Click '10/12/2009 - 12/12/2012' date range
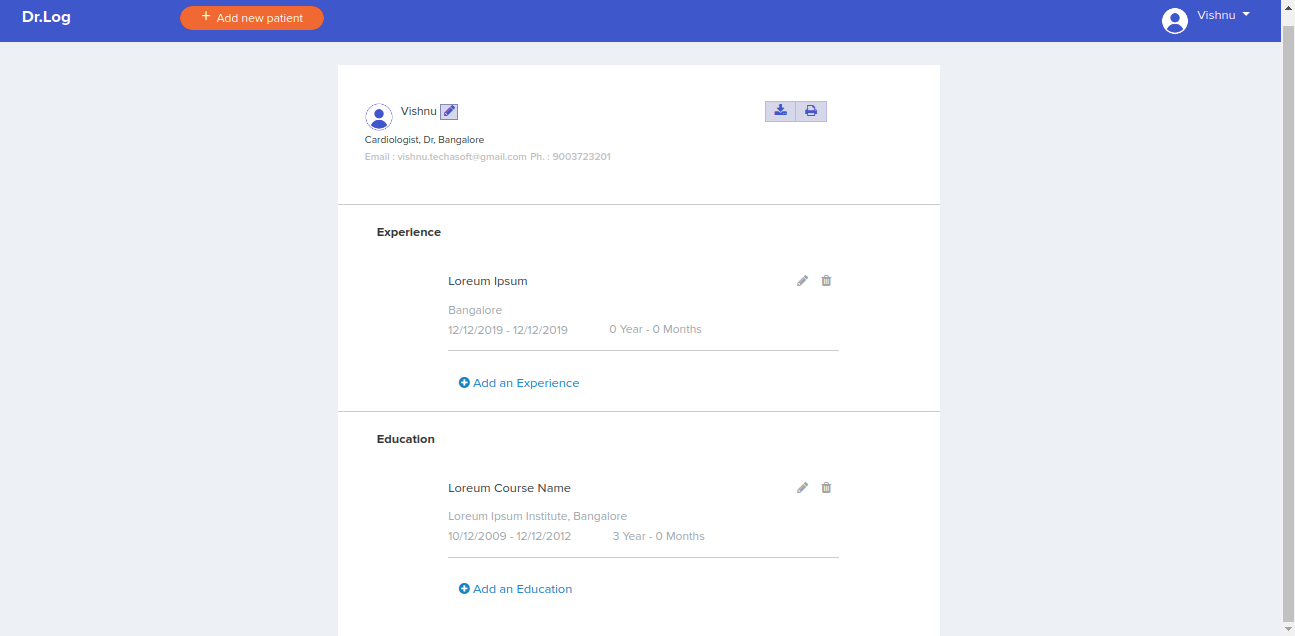The width and height of the screenshot is (1295, 636). [x=510, y=537]
